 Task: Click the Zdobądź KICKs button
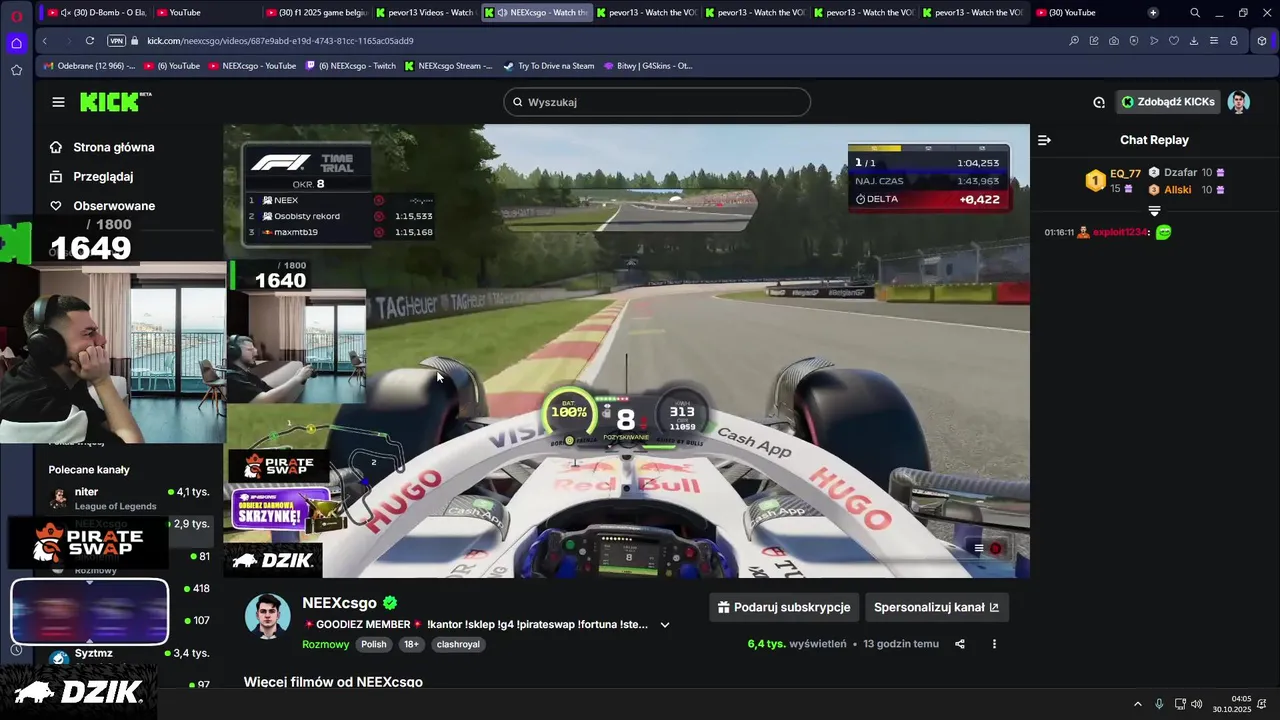[1168, 102]
